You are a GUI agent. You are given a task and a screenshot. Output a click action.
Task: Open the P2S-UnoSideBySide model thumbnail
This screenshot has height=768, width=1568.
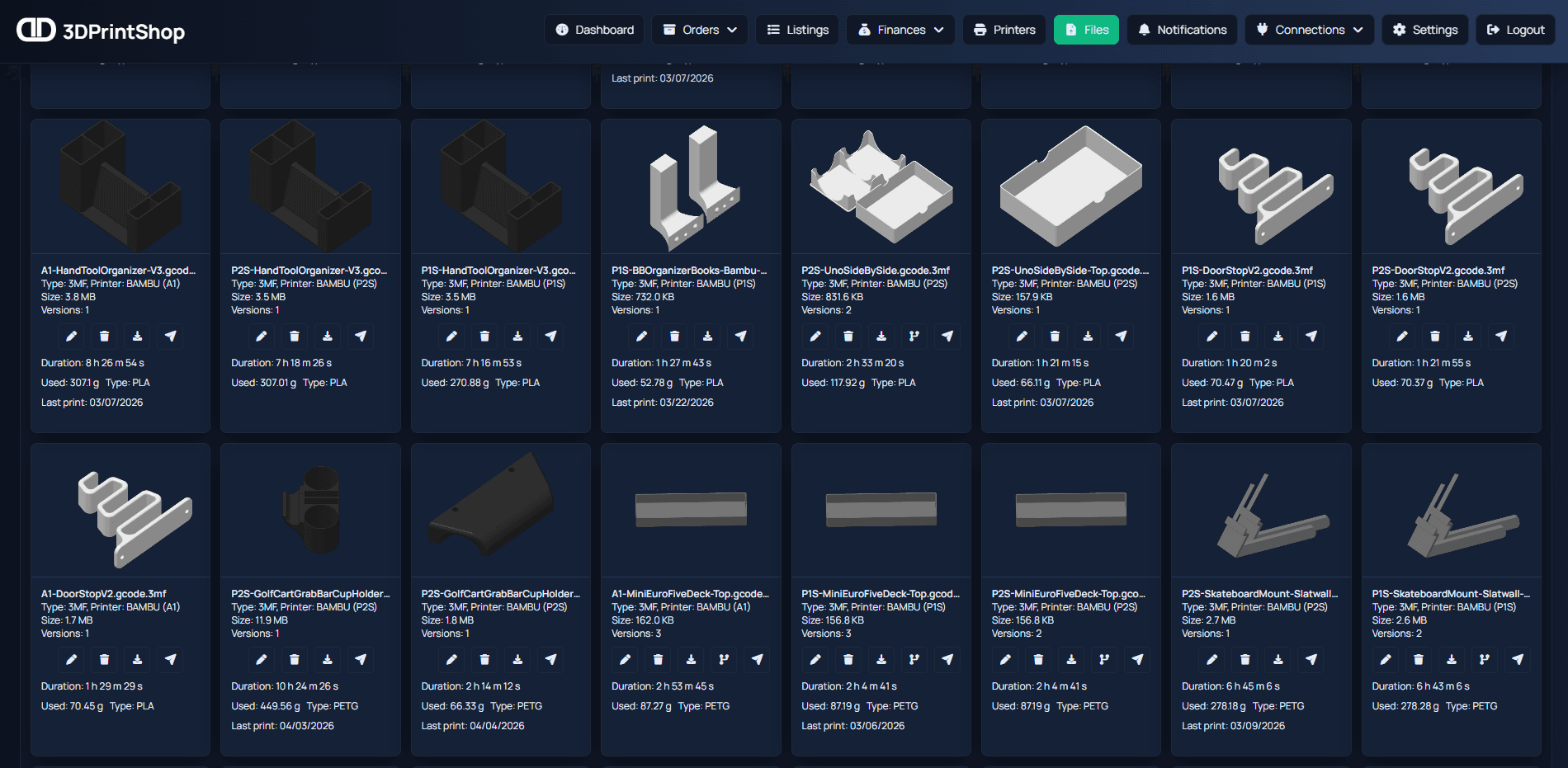(x=881, y=186)
